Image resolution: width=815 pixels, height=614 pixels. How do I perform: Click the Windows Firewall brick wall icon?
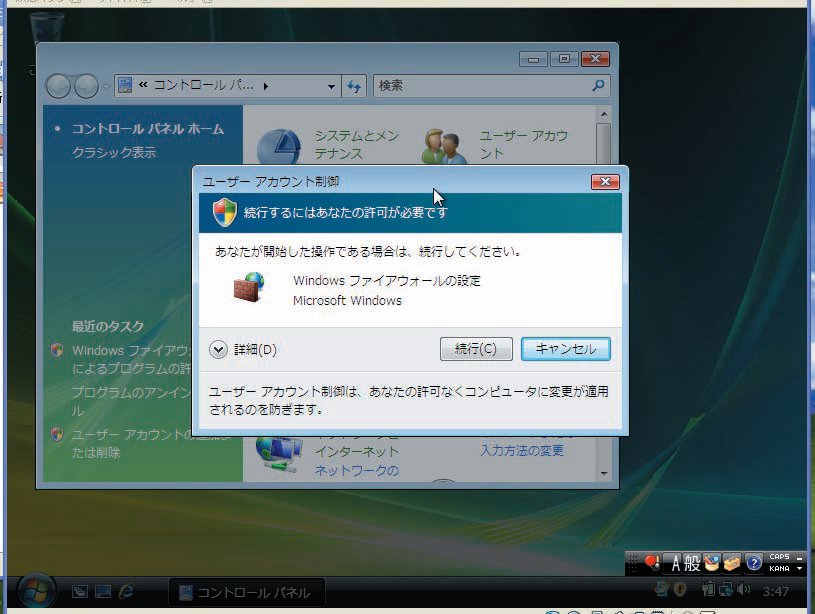pos(249,287)
